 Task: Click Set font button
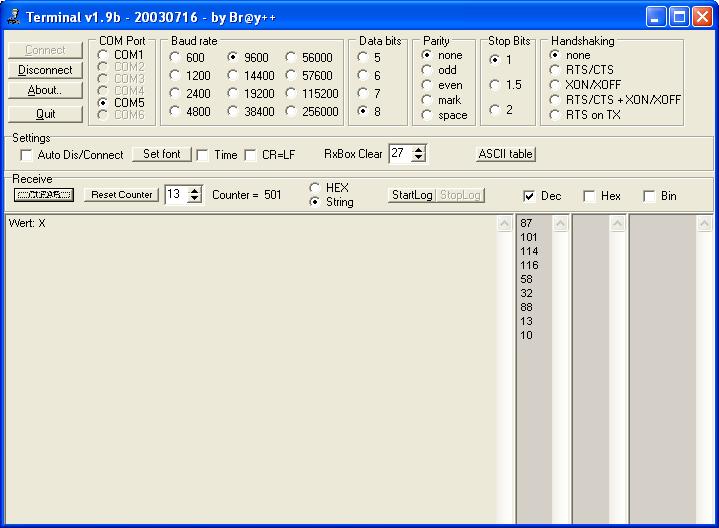click(x=161, y=154)
